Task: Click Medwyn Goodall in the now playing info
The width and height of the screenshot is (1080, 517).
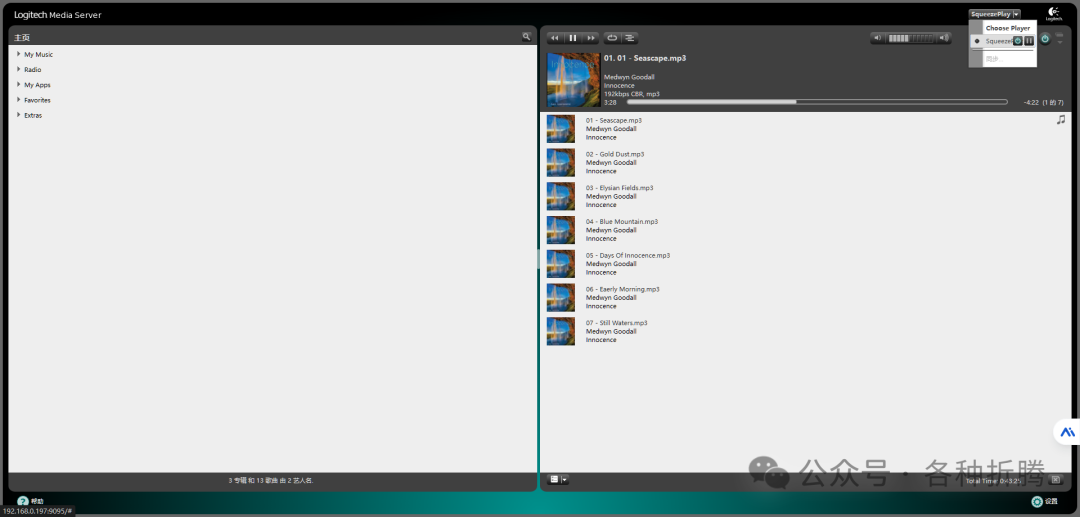Action: pos(629,77)
